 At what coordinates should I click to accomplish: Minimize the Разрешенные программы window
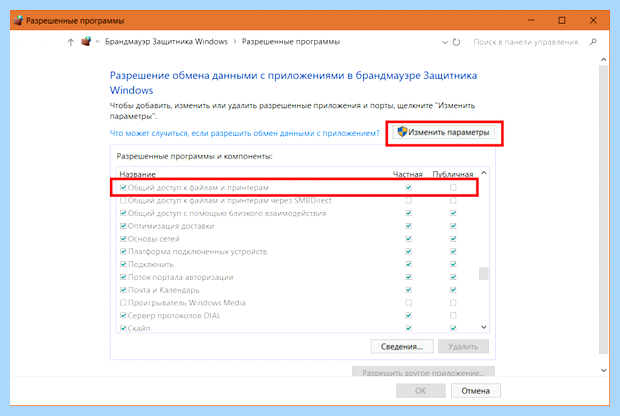(531, 20)
